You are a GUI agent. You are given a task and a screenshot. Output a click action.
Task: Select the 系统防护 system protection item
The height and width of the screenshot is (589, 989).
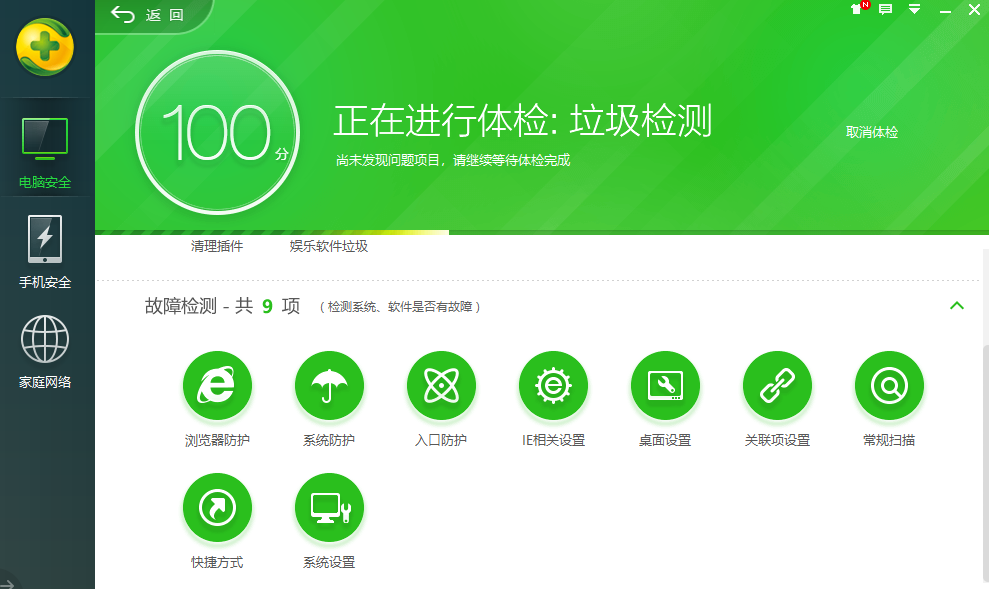click(x=329, y=385)
